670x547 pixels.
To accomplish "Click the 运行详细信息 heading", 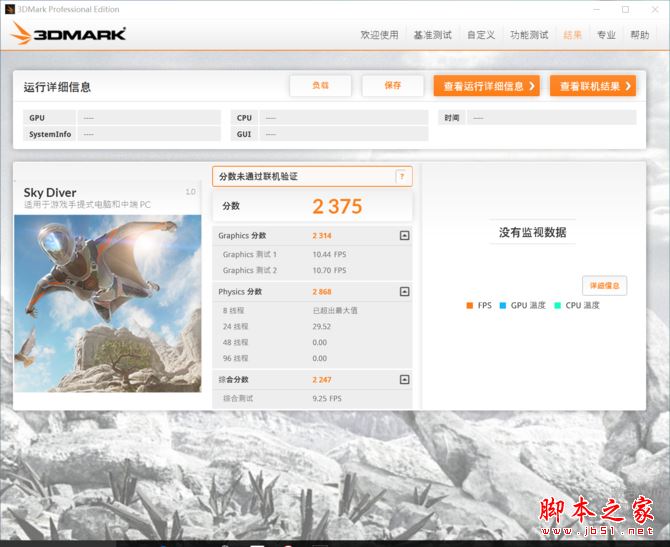I will 57,87.
